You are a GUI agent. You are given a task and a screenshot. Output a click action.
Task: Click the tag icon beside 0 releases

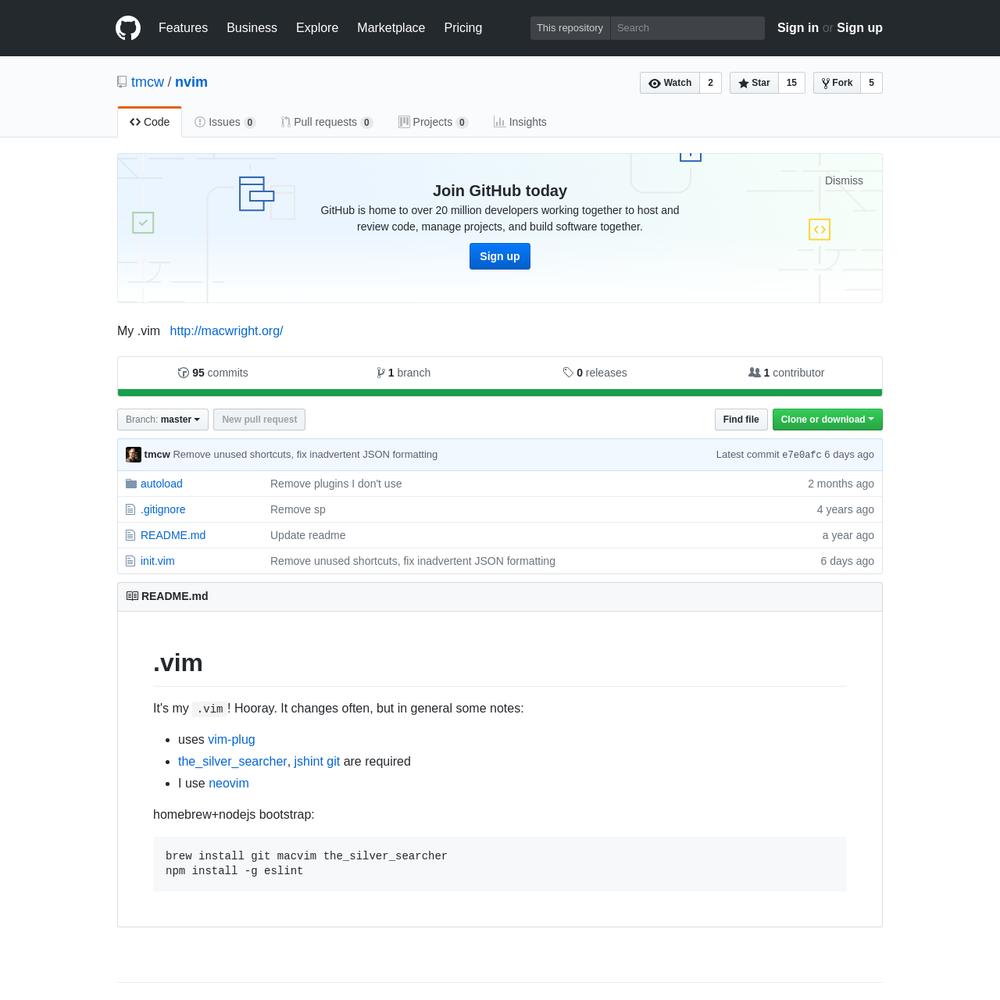click(x=568, y=372)
